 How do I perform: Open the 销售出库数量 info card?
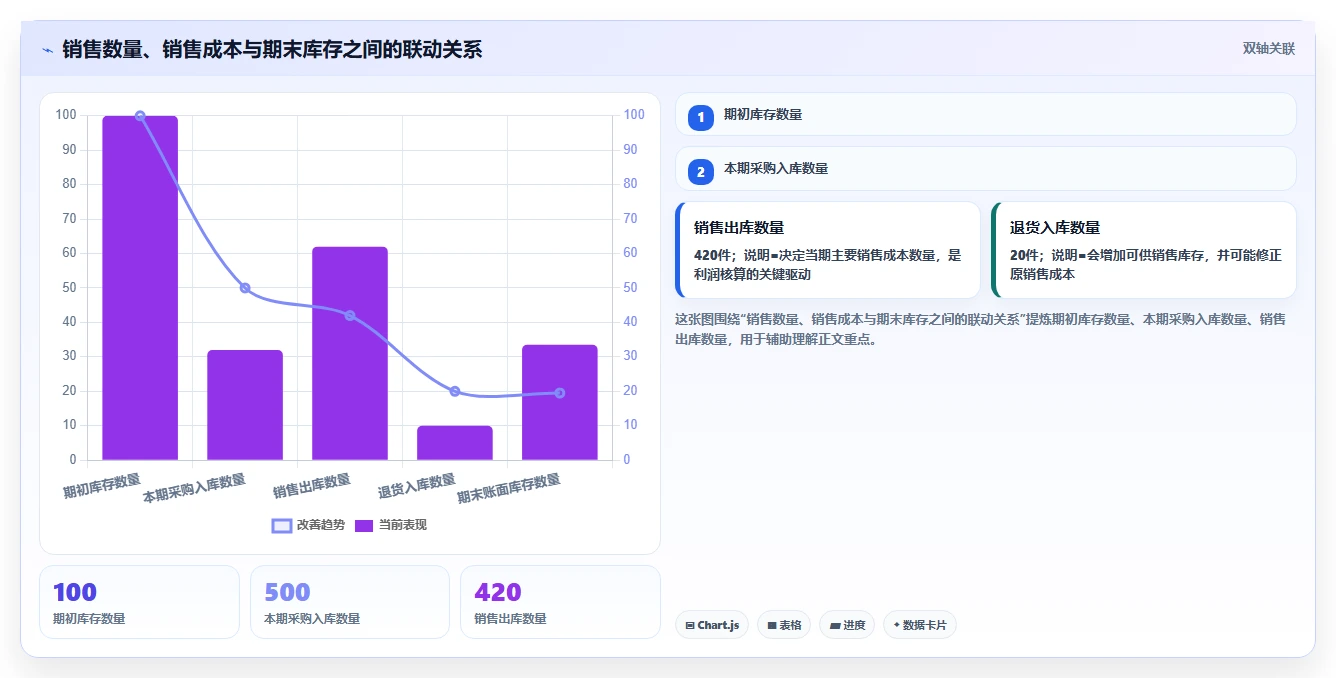(828, 250)
